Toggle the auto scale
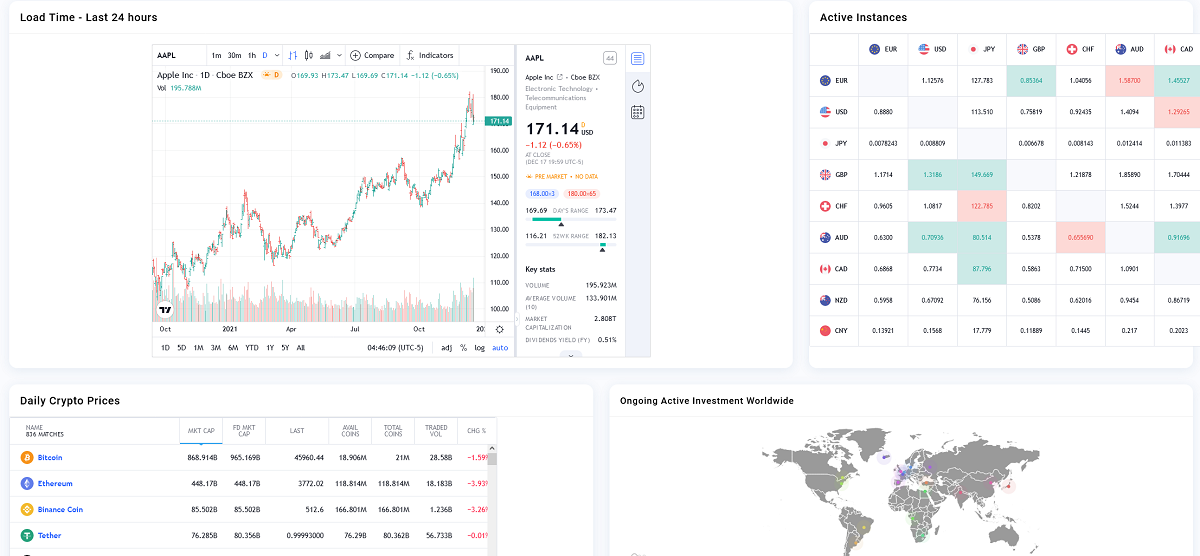 500,348
